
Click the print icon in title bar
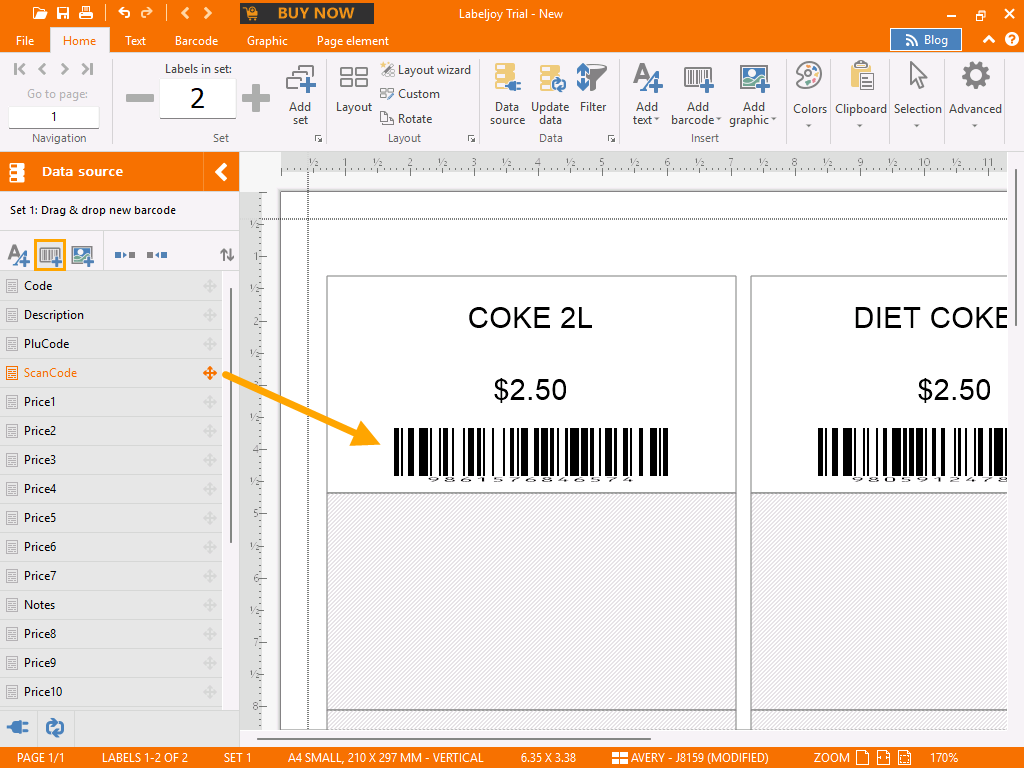[86, 13]
